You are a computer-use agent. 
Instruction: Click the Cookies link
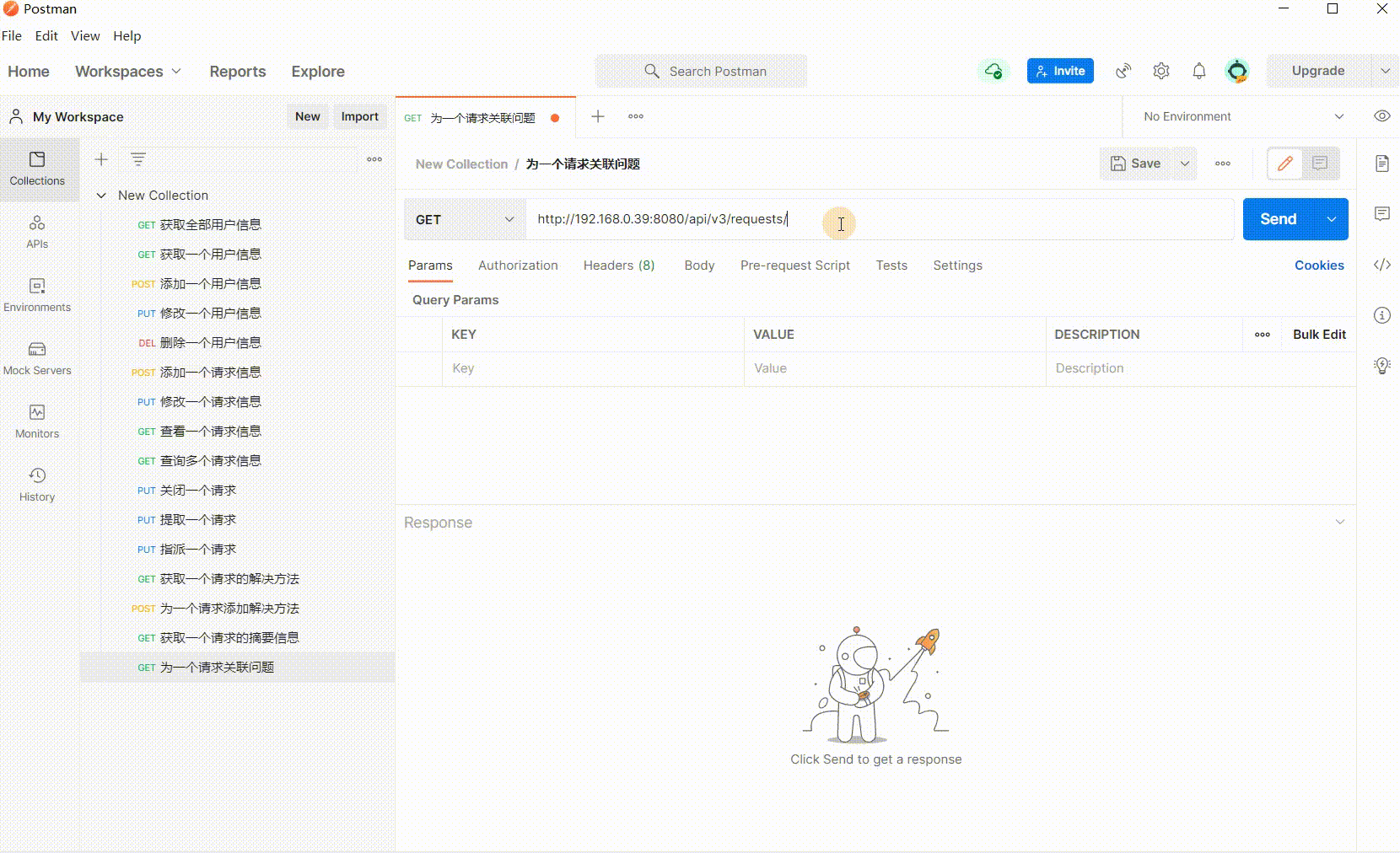pos(1319,266)
